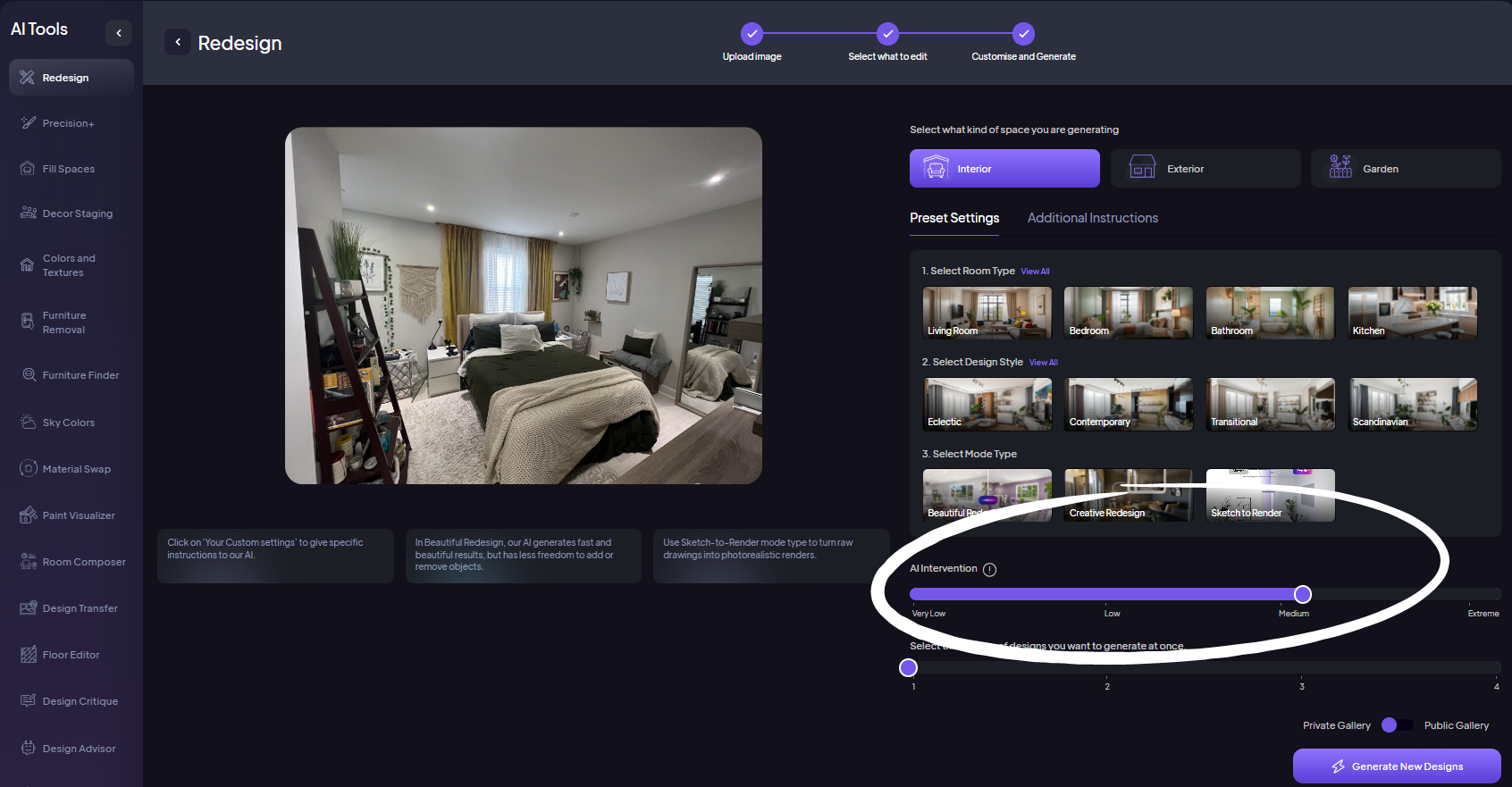Go back using the Redesign back arrow
1512x787 pixels.
178,42
